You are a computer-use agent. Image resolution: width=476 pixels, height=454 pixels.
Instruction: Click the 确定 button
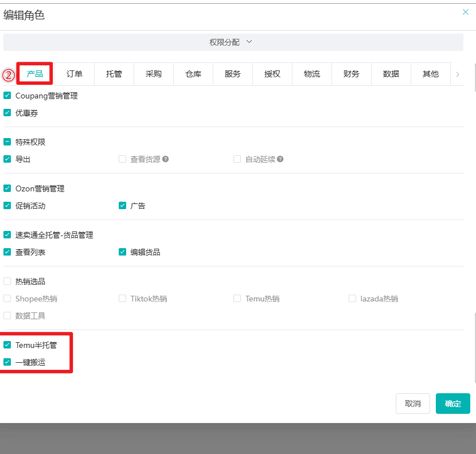point(453,404)
